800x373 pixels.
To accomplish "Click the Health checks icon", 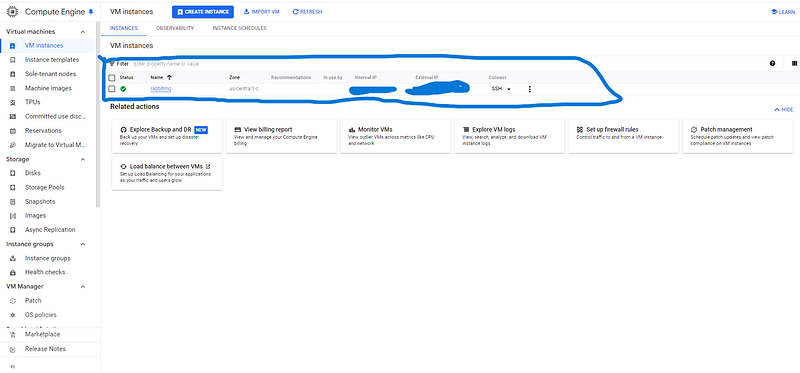I will (13, 272).
